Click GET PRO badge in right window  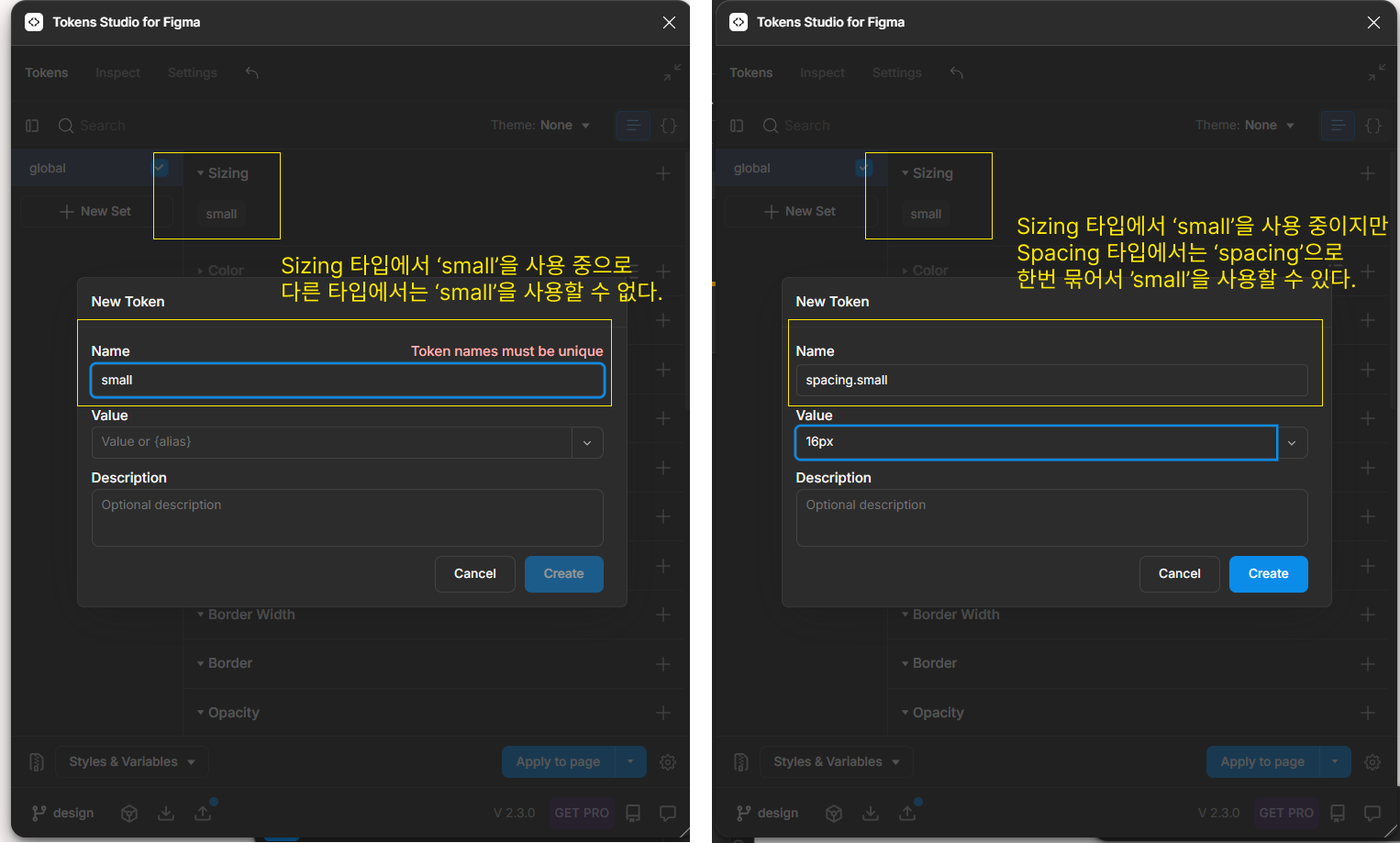pos(1286,814)
